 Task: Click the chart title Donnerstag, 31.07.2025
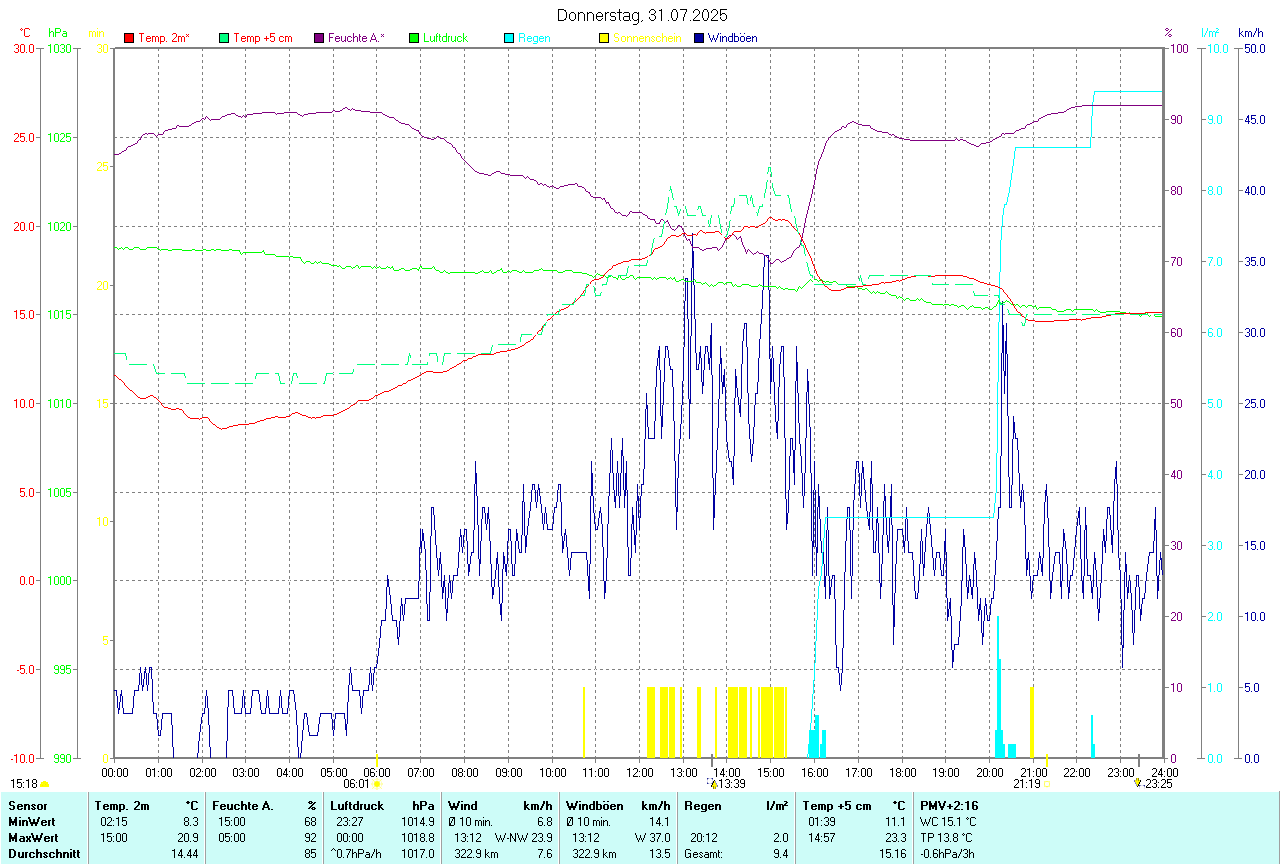642,15
